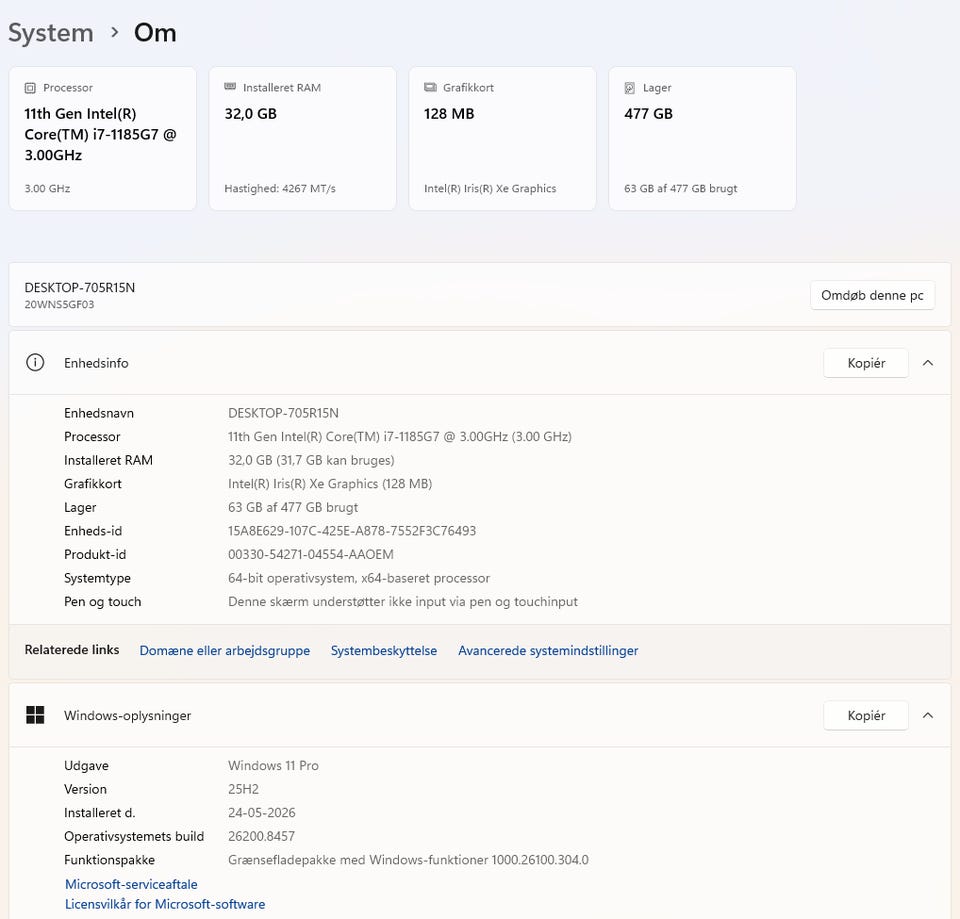Click the Relaterede links label

pyautogui.click(x=72, y=650)
